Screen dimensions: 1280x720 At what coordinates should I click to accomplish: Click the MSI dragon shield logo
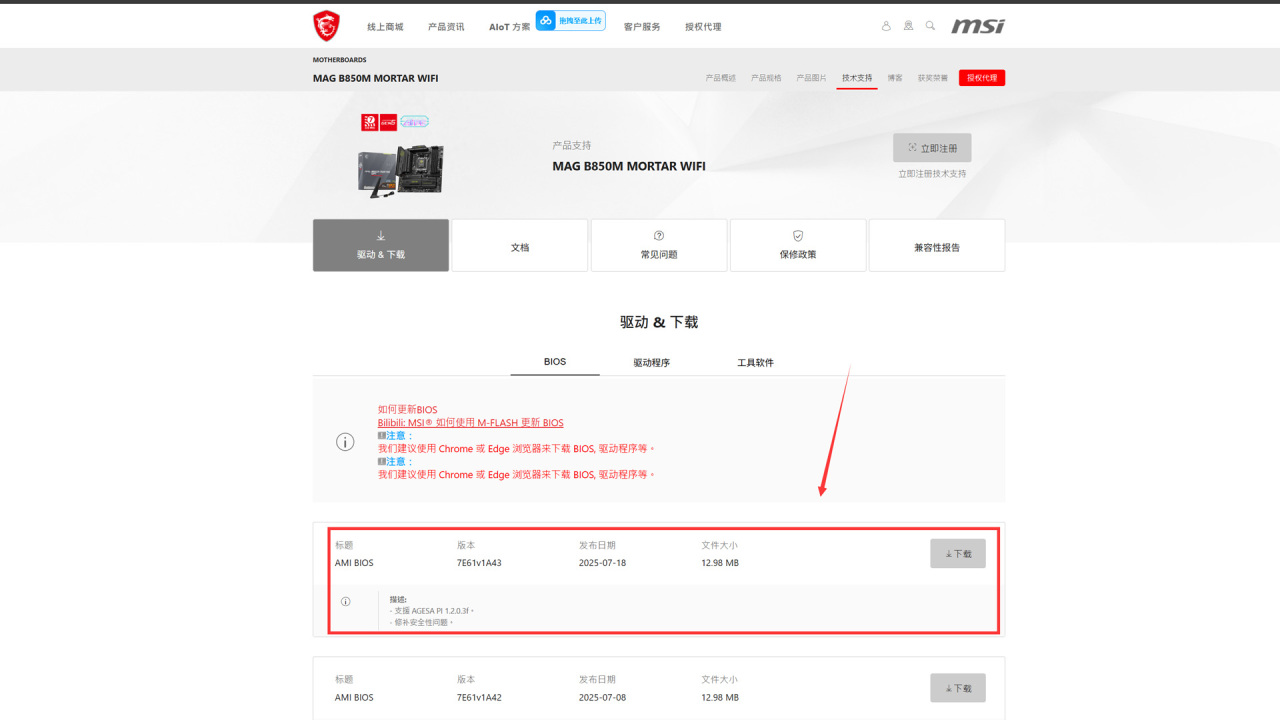(x=326, y=26)
